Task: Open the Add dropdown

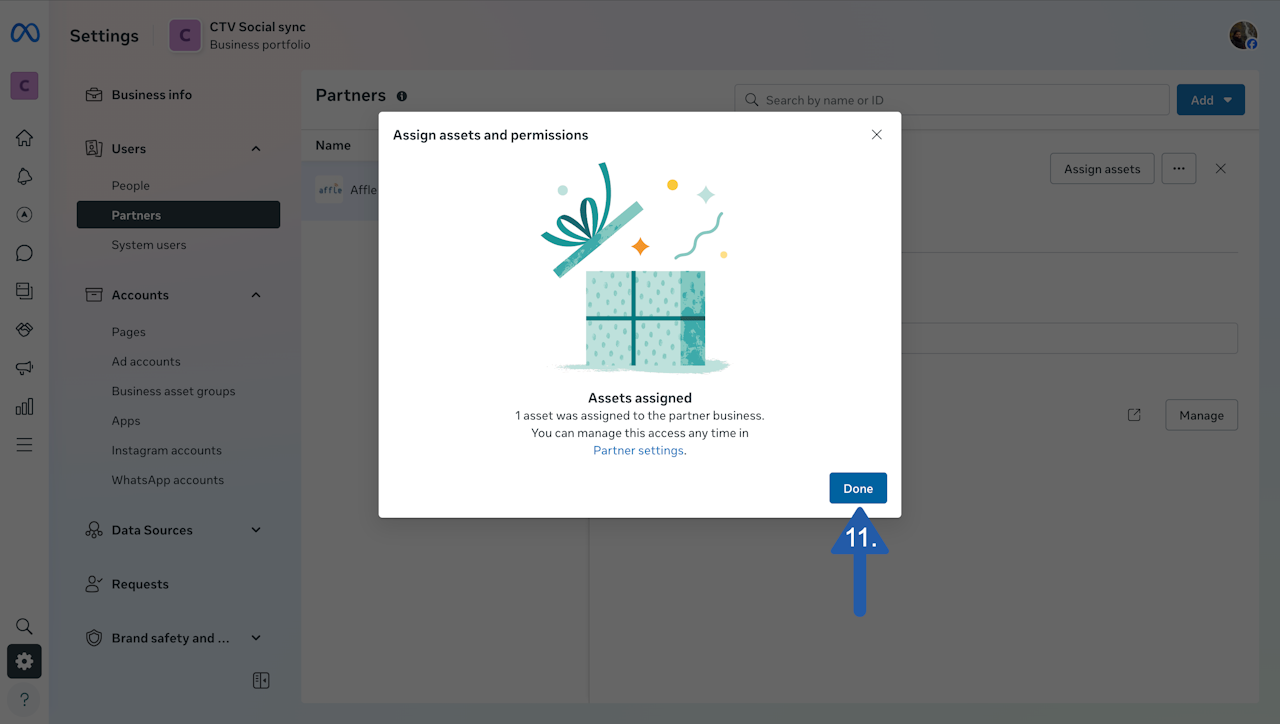Action: 1211,100
